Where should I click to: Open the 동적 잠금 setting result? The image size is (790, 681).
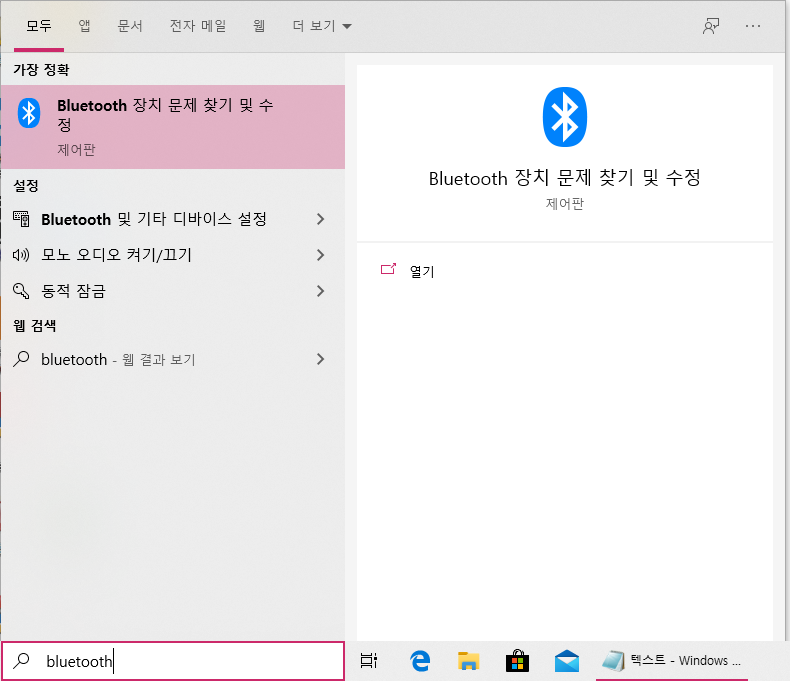coord(173,291)
